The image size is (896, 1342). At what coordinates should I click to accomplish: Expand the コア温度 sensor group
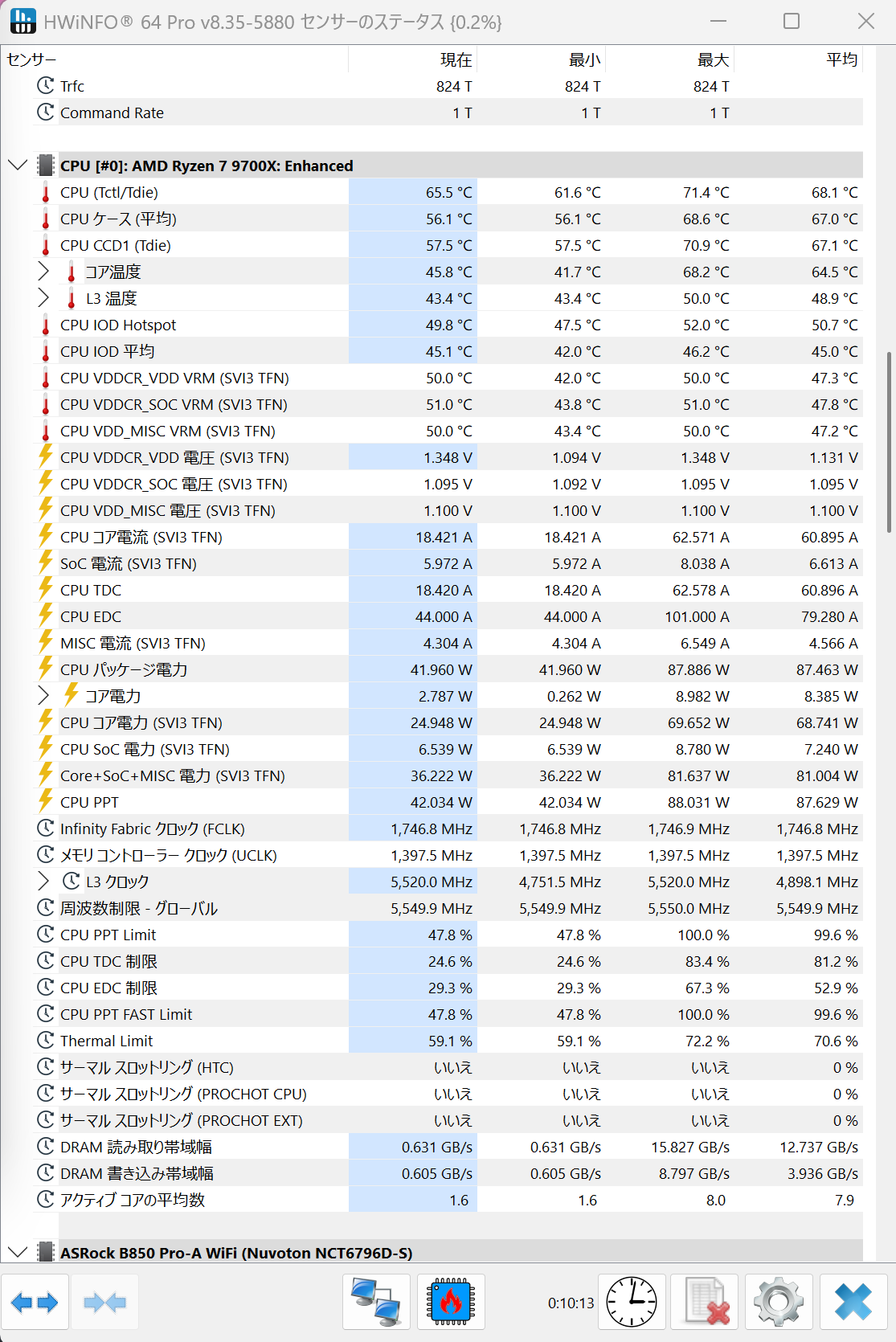(x=43, y=272)
